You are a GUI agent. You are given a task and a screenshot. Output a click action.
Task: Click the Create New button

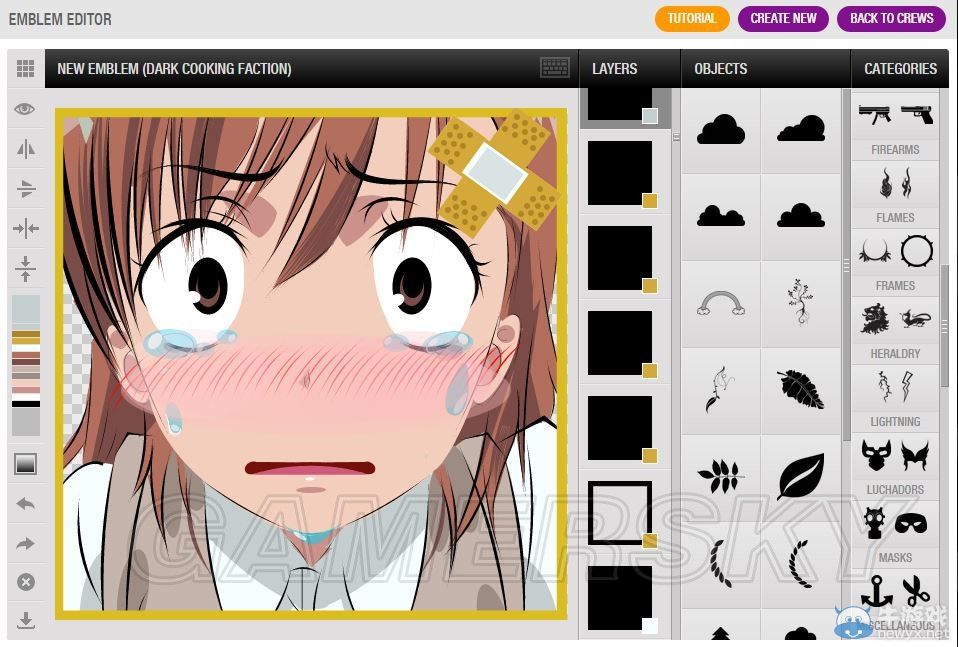point(783,18)
